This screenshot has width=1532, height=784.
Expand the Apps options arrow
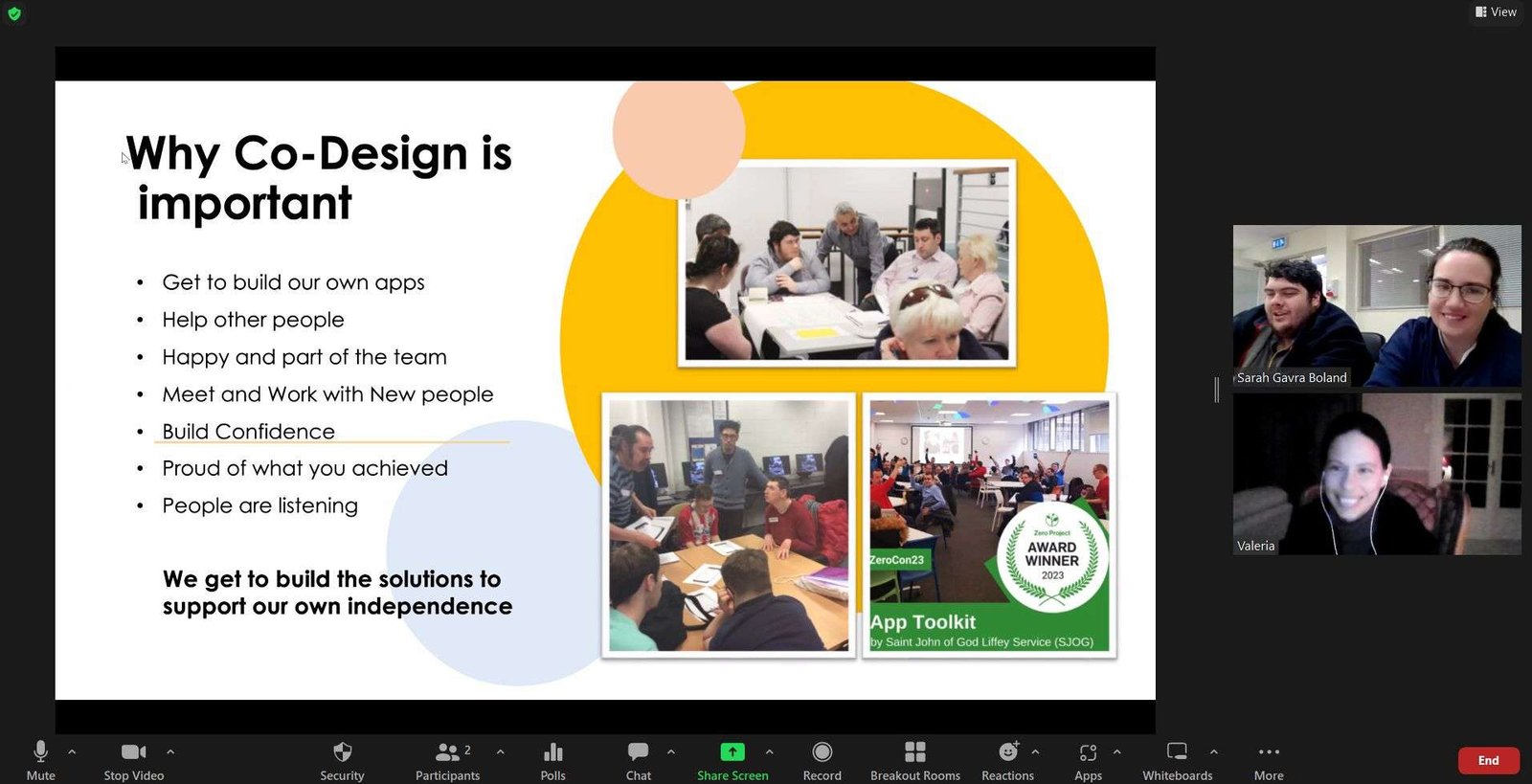1116,752
